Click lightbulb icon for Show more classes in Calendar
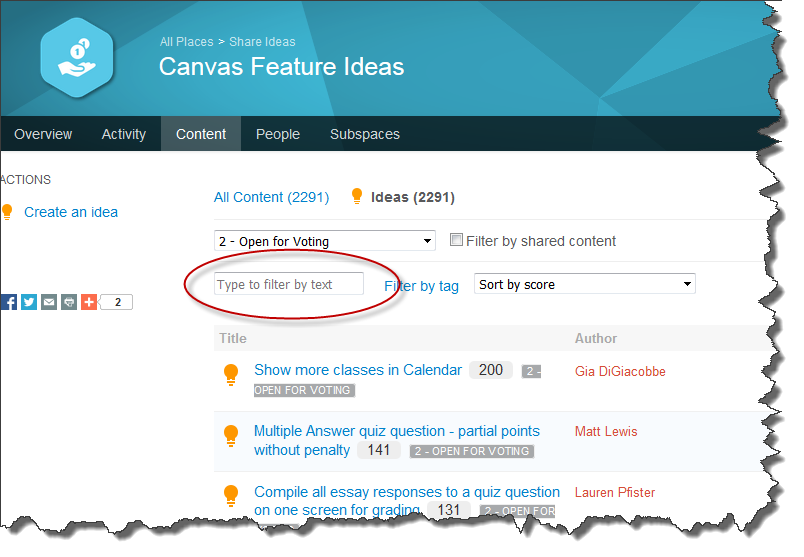804x557 pixels. point(231,374)
